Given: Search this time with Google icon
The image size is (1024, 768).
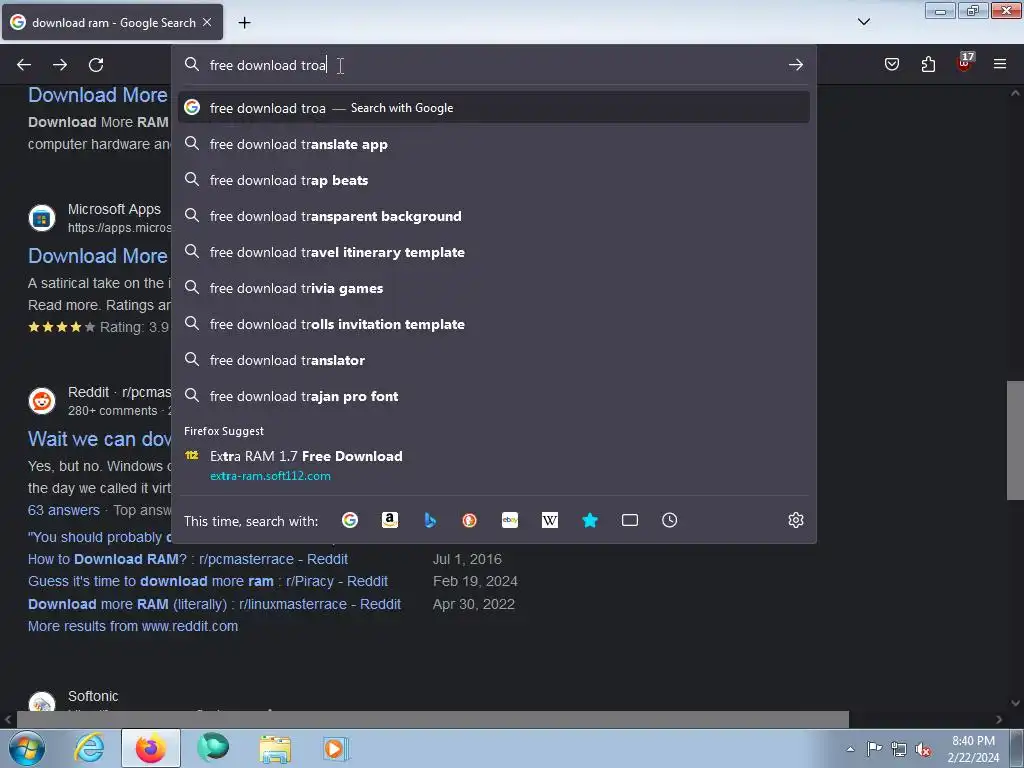Looking at the screenshot, I should pyautogui.click(x=350, y=520).
